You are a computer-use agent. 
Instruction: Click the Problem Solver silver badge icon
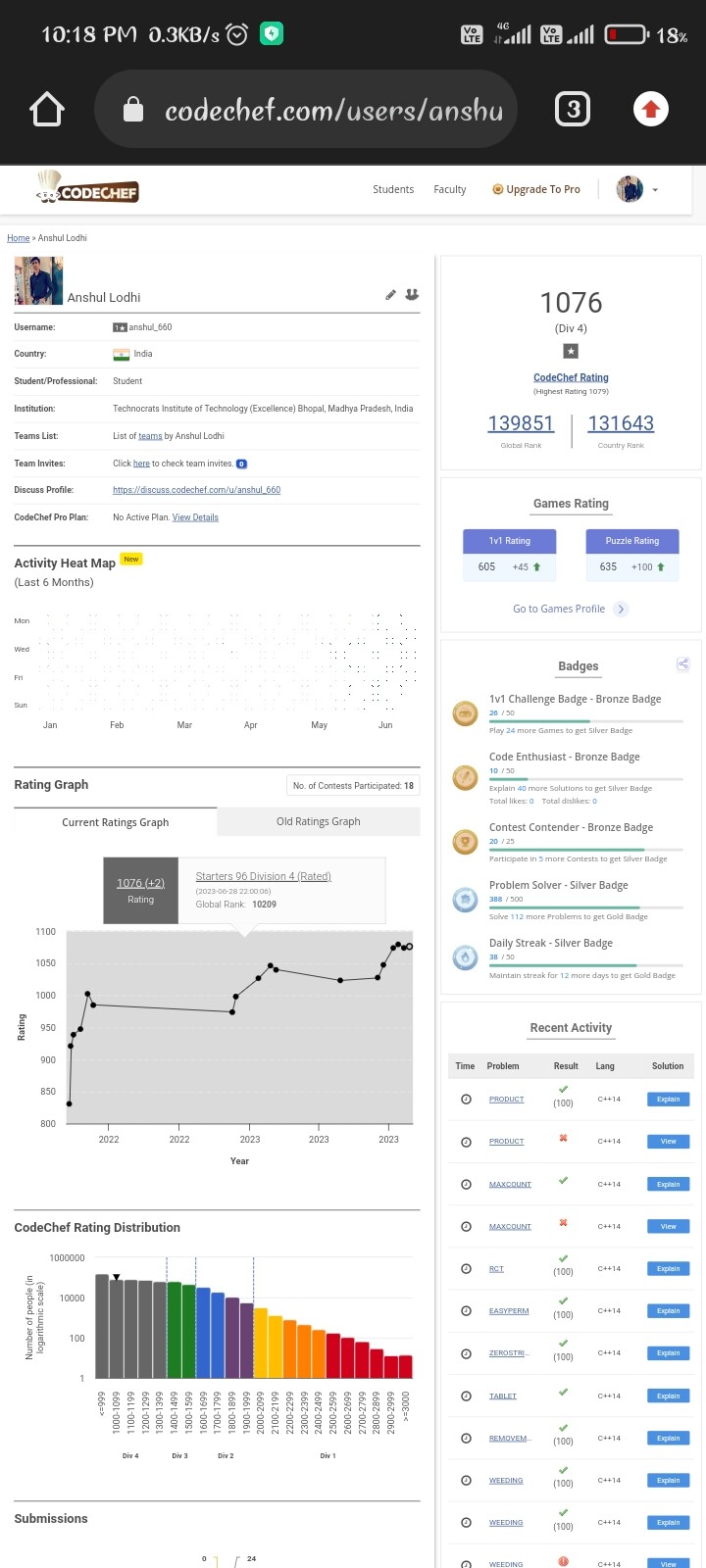465,899
